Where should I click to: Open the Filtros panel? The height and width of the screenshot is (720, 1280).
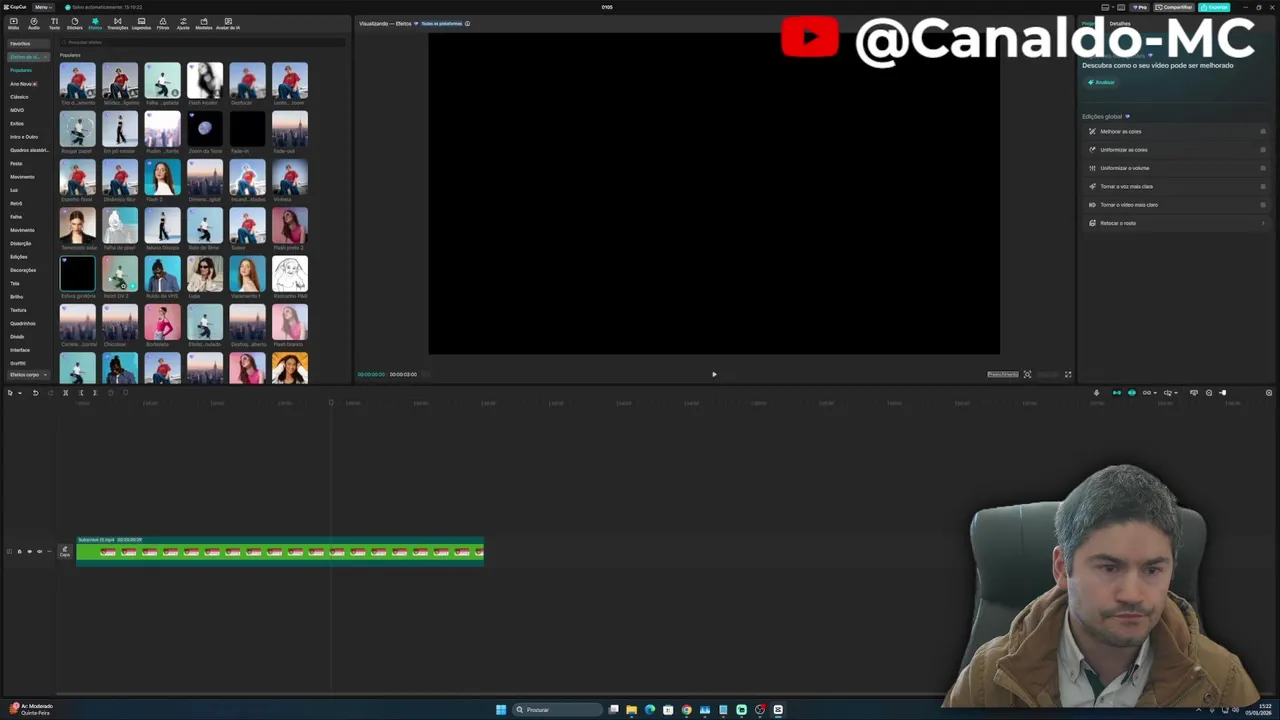(163, 23)
